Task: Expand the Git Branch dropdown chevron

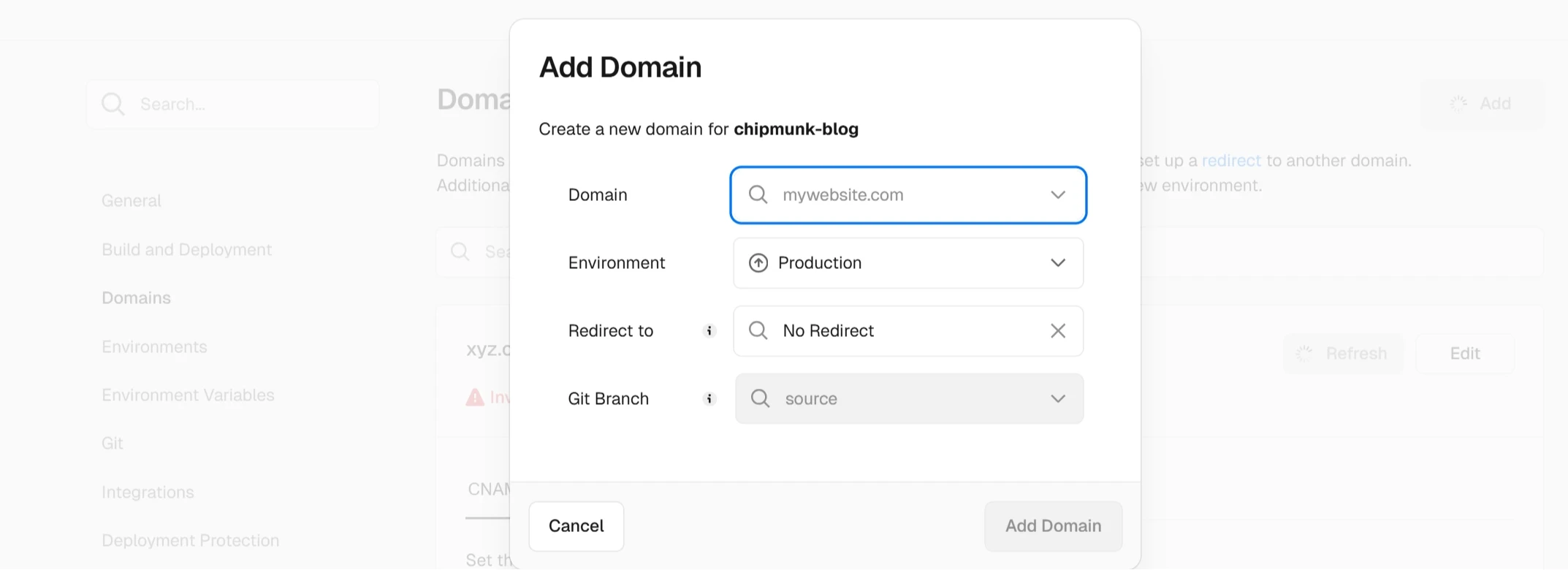Action: (1057, 399)
